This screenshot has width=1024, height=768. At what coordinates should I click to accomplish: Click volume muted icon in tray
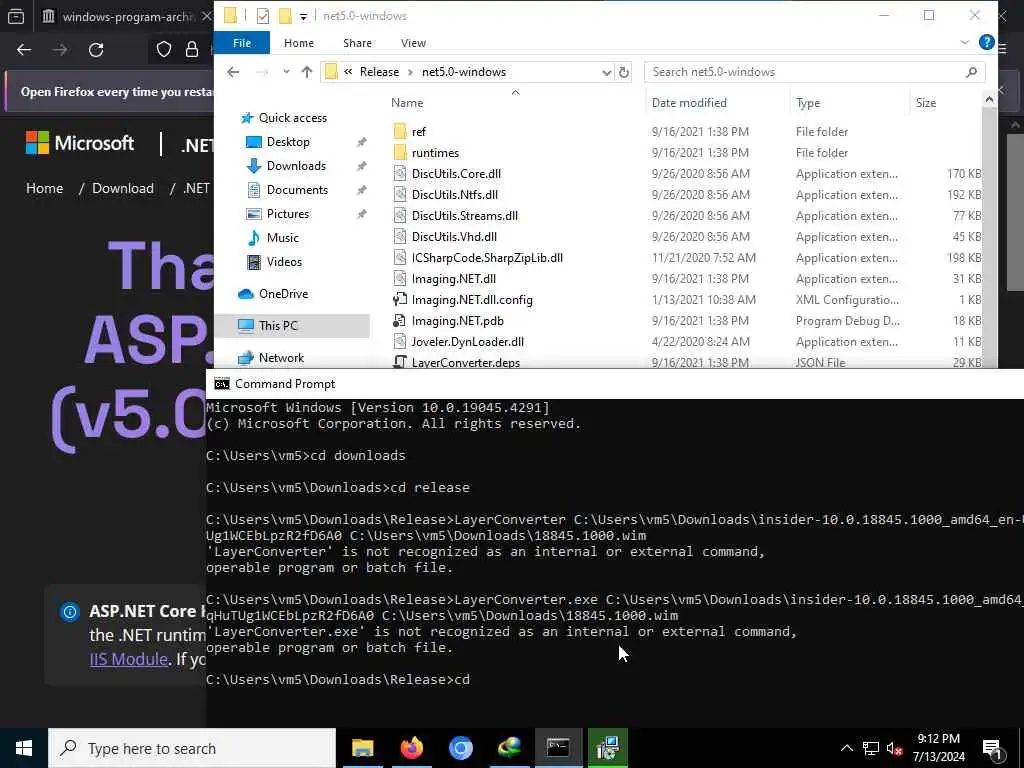click(x=895, y=748)
